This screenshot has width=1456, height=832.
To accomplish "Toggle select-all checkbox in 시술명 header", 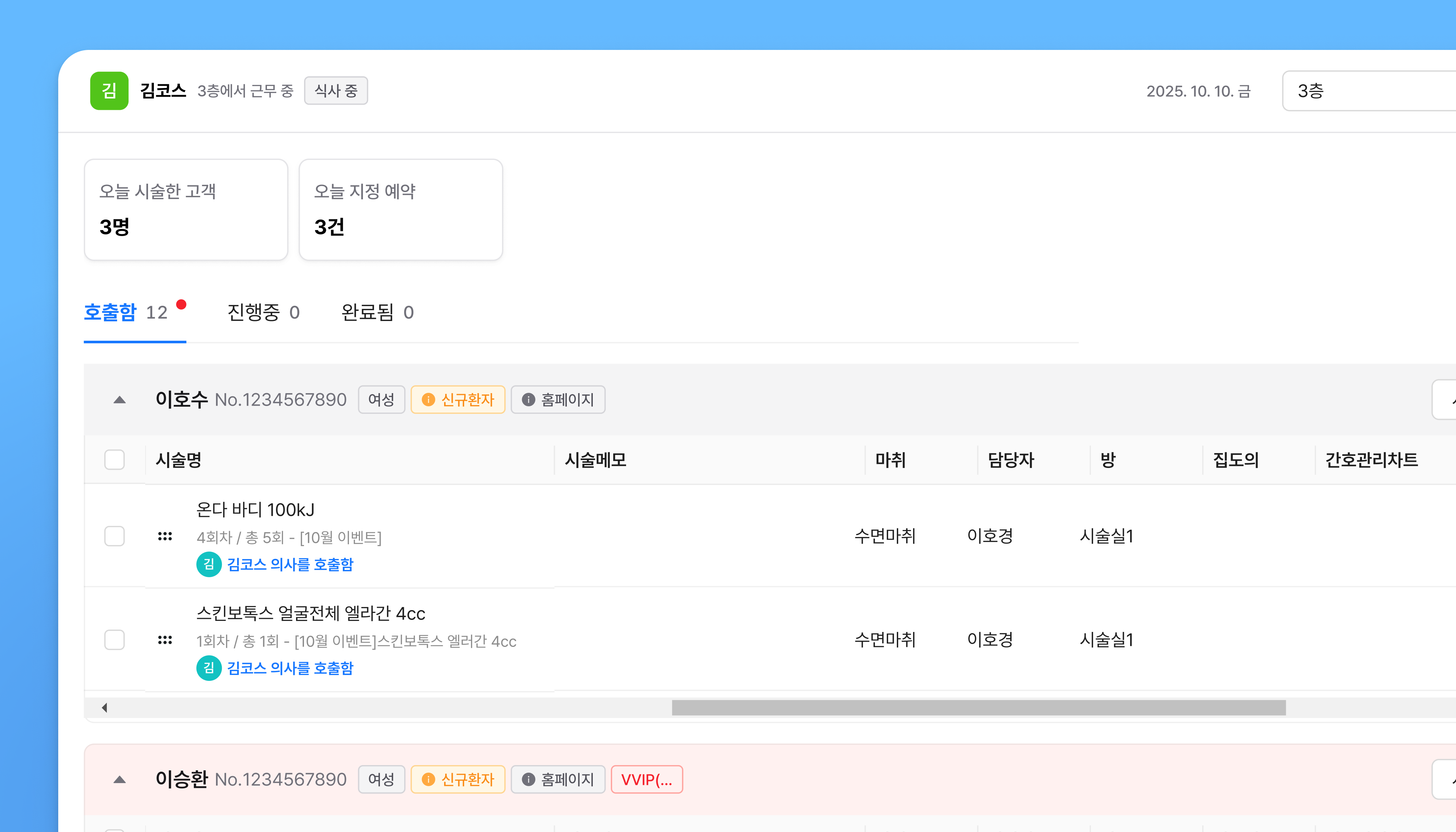I will pos(114,459).
